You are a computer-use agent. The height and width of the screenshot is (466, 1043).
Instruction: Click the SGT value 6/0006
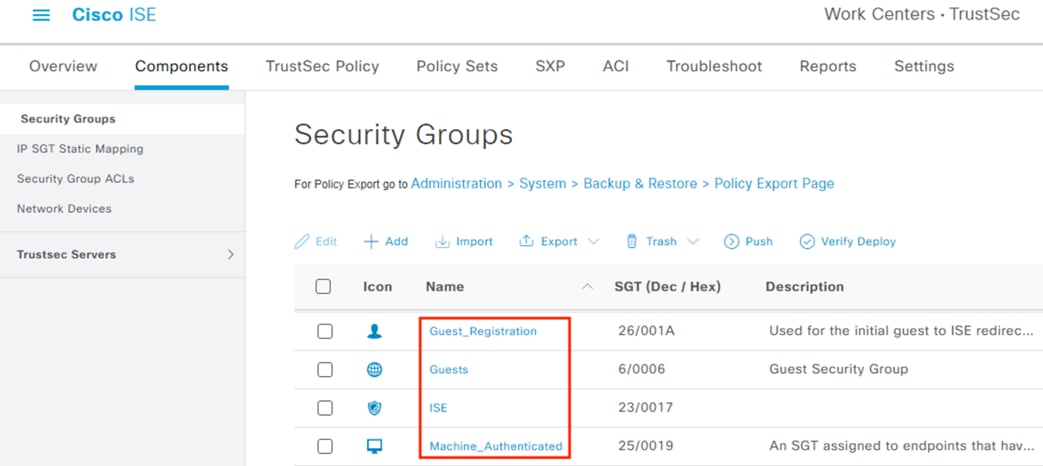tap(641, 370)
